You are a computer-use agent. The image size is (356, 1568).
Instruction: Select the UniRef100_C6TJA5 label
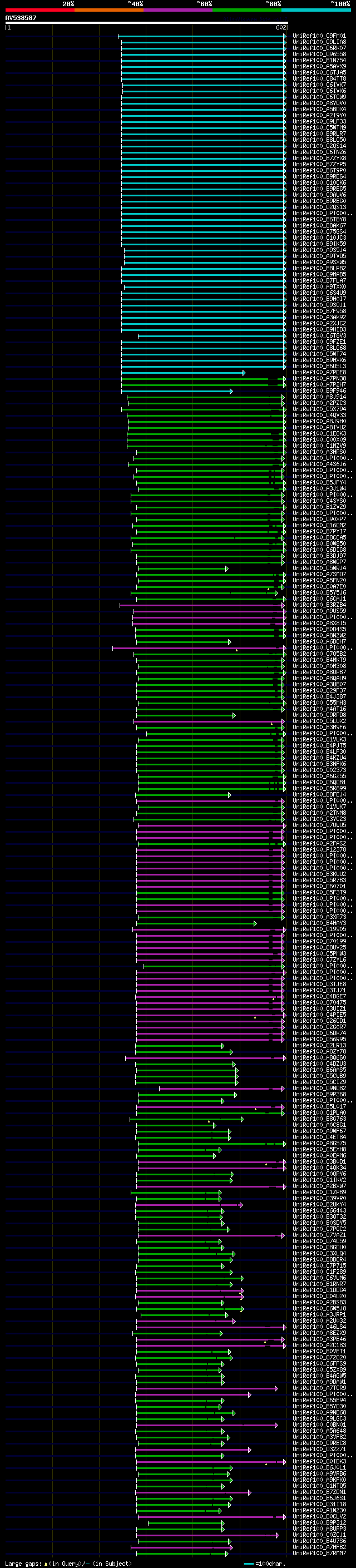(x=319, y=72)
